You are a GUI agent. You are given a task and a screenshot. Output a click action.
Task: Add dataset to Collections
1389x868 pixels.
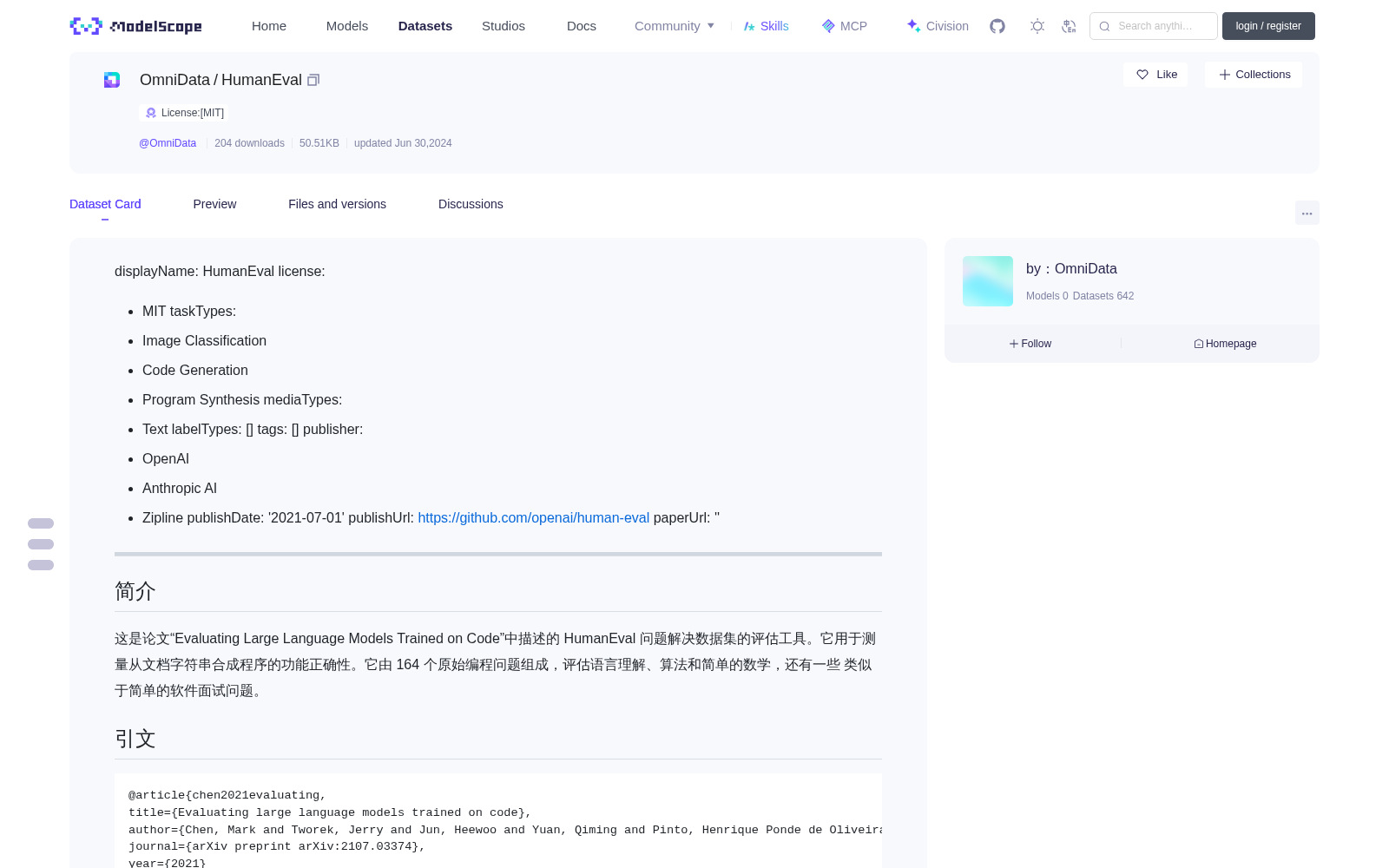[x=1254, y=75]
